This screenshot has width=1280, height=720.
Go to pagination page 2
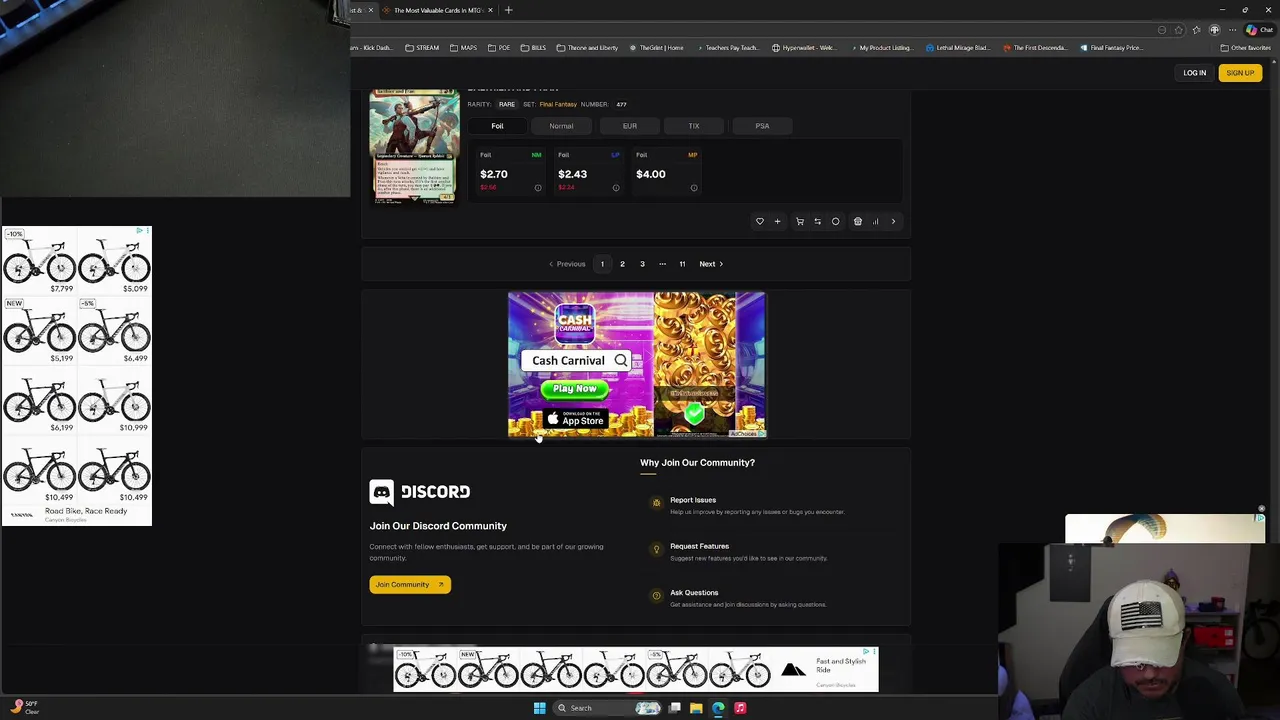622,264
